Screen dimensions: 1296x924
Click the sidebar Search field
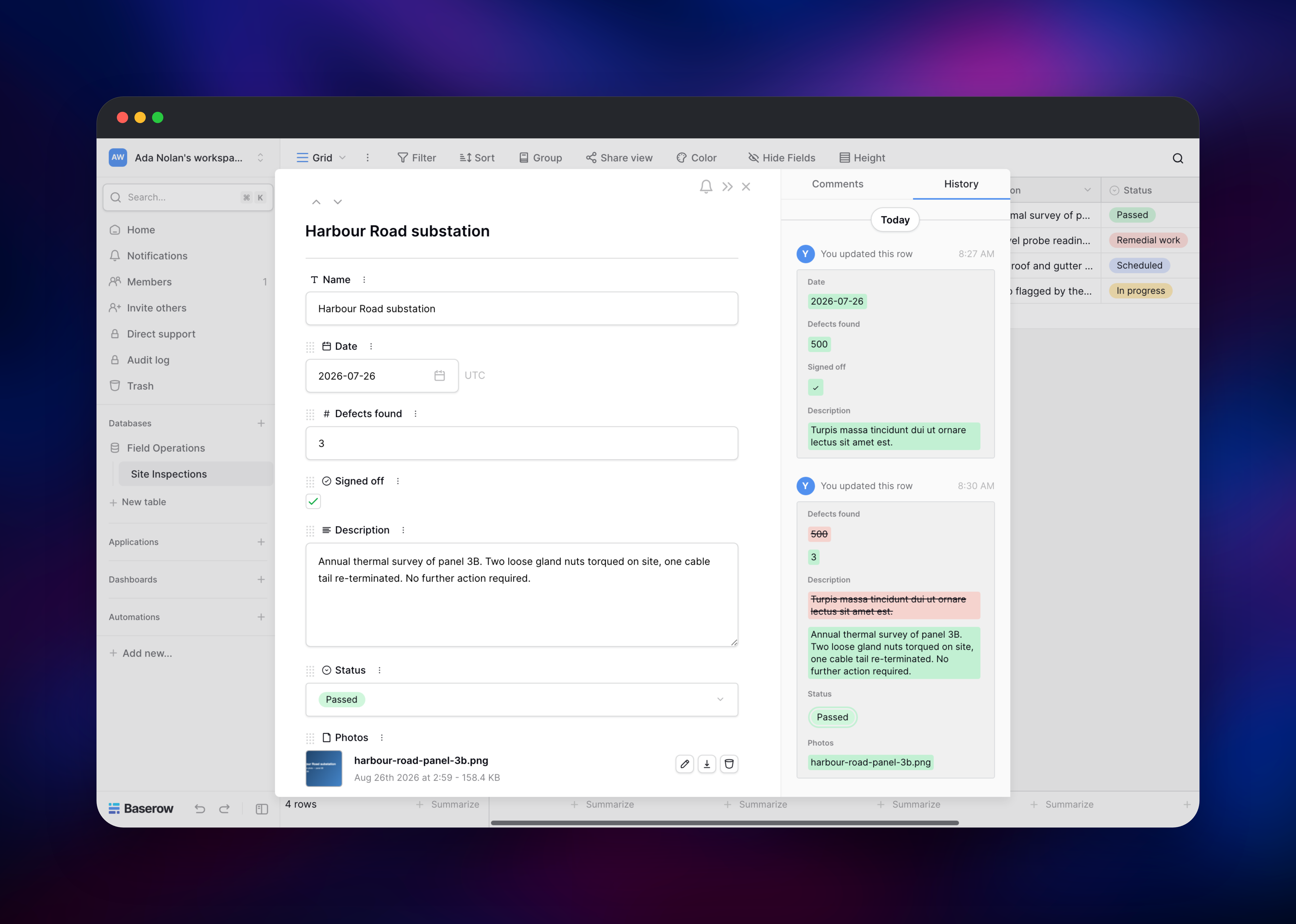[188, 197]
